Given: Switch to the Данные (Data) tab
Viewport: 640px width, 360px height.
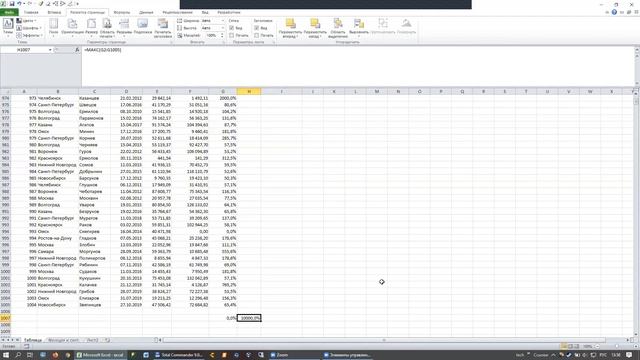Looking at the screenshot, I should 146,12.
